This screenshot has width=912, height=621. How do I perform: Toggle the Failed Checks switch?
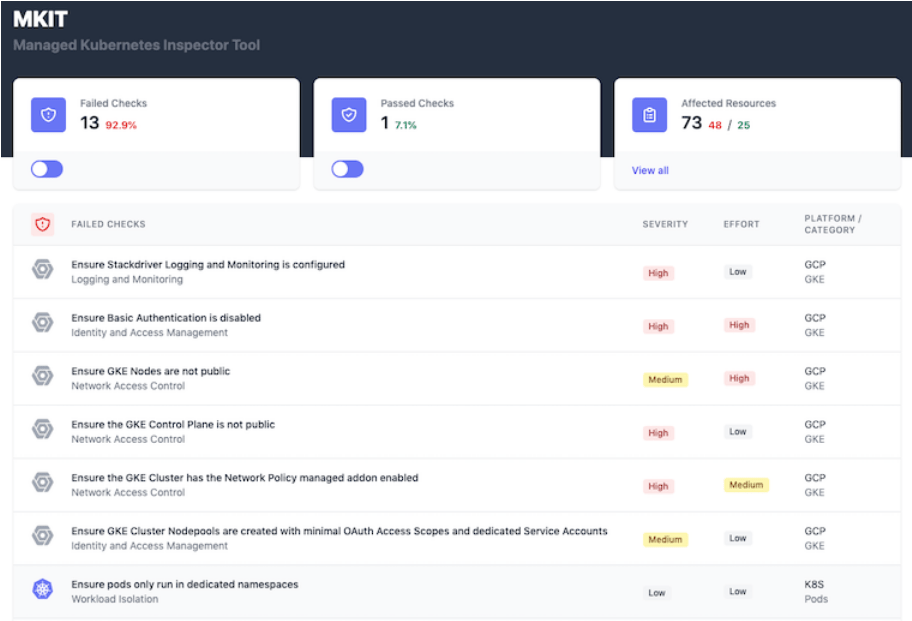point(47,169)
